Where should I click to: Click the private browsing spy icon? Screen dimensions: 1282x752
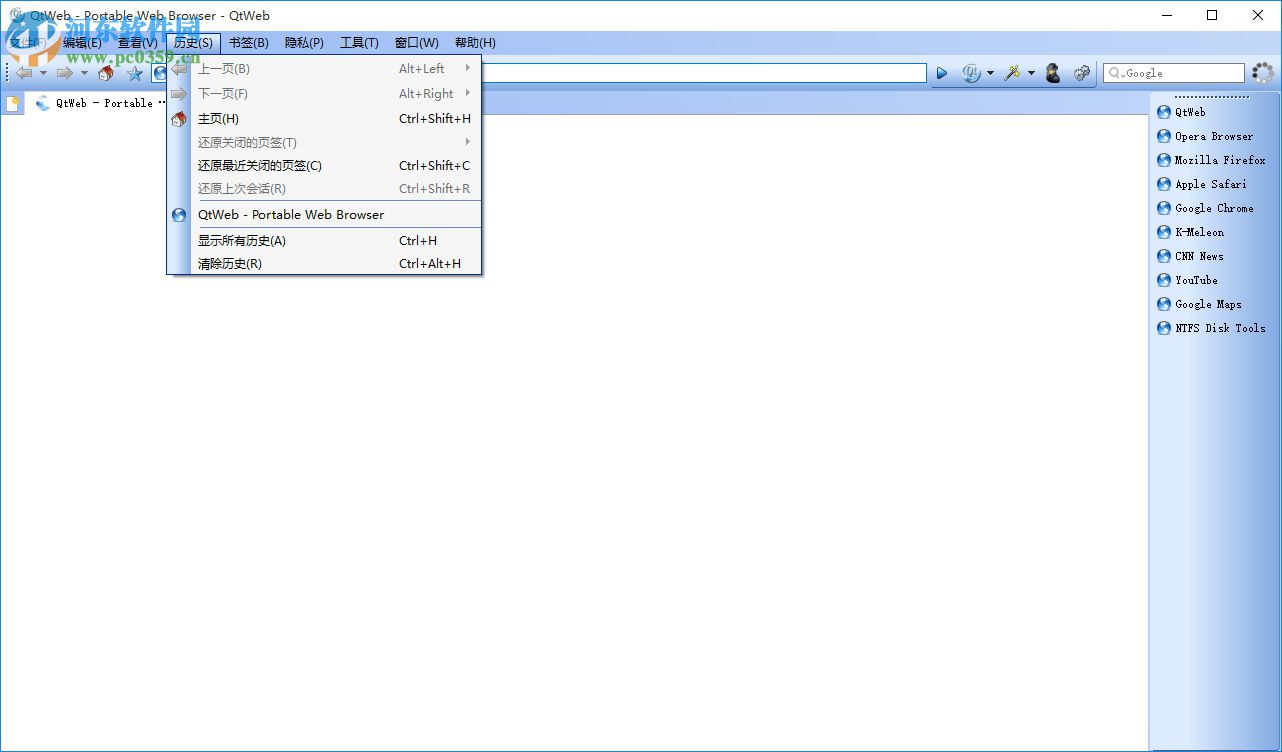1053,73
